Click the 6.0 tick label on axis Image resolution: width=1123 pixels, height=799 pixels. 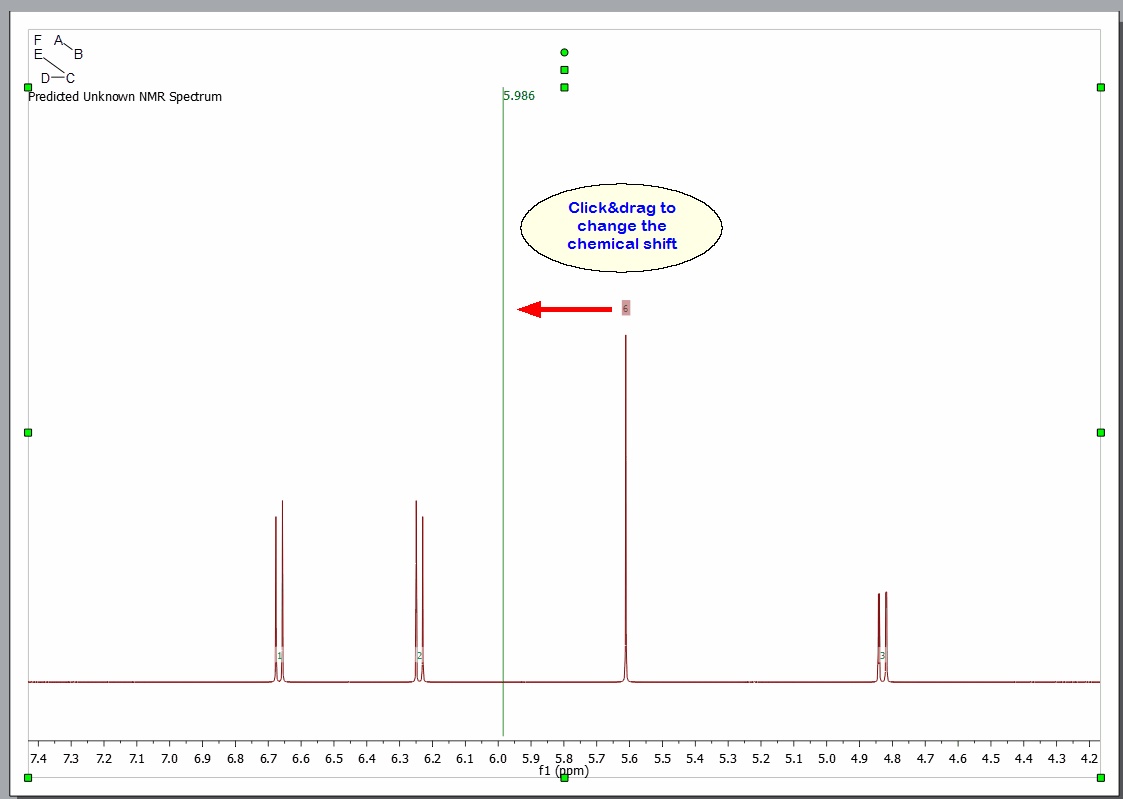tap(498, 757)
